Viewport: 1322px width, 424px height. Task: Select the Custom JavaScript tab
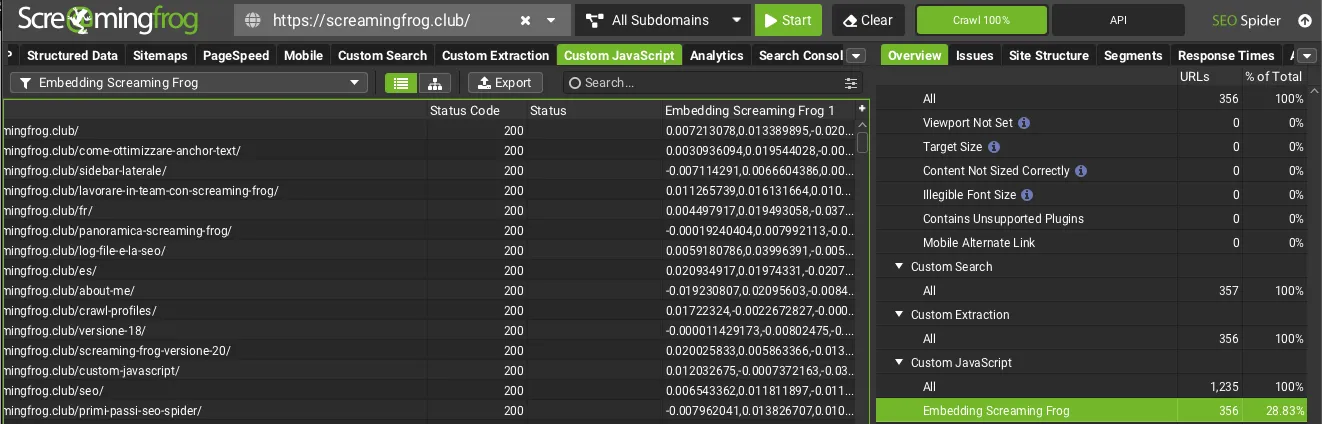tap(620, 55)
